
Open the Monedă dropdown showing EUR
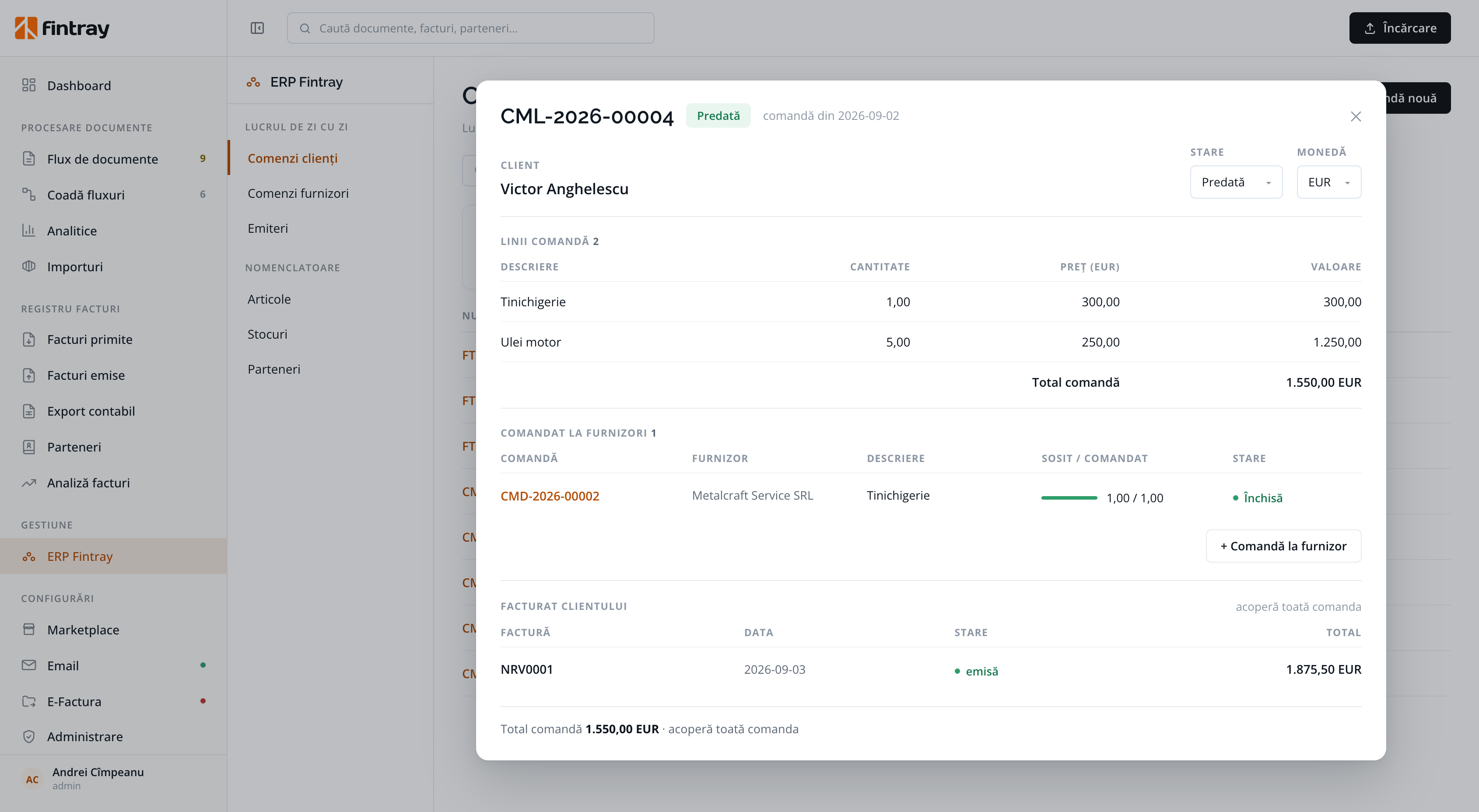[1328, 182]
